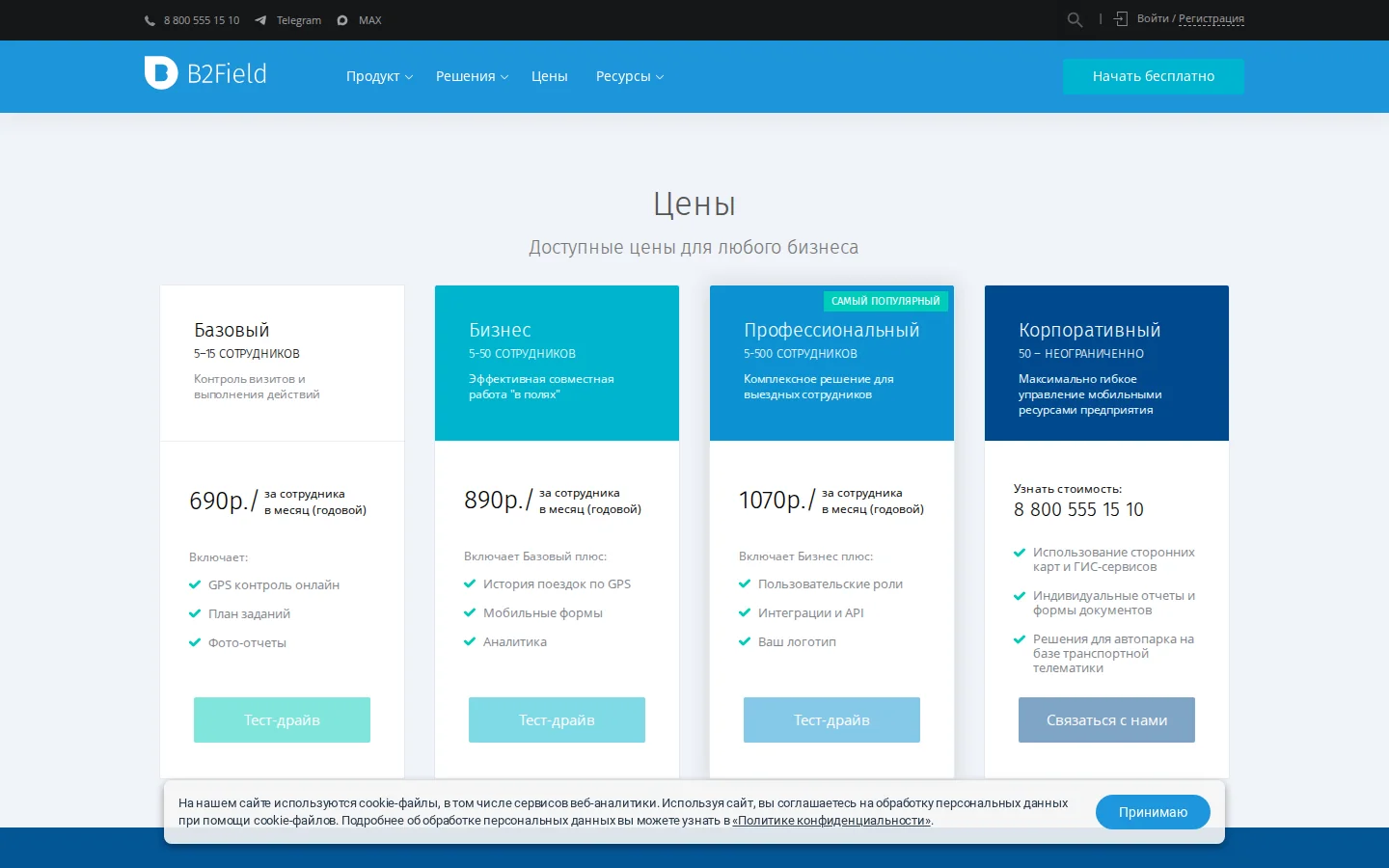Viewport: 1389px width, 868px height.
Task: Click checkmark beside Мобильные формы
Action: [470, 612]
